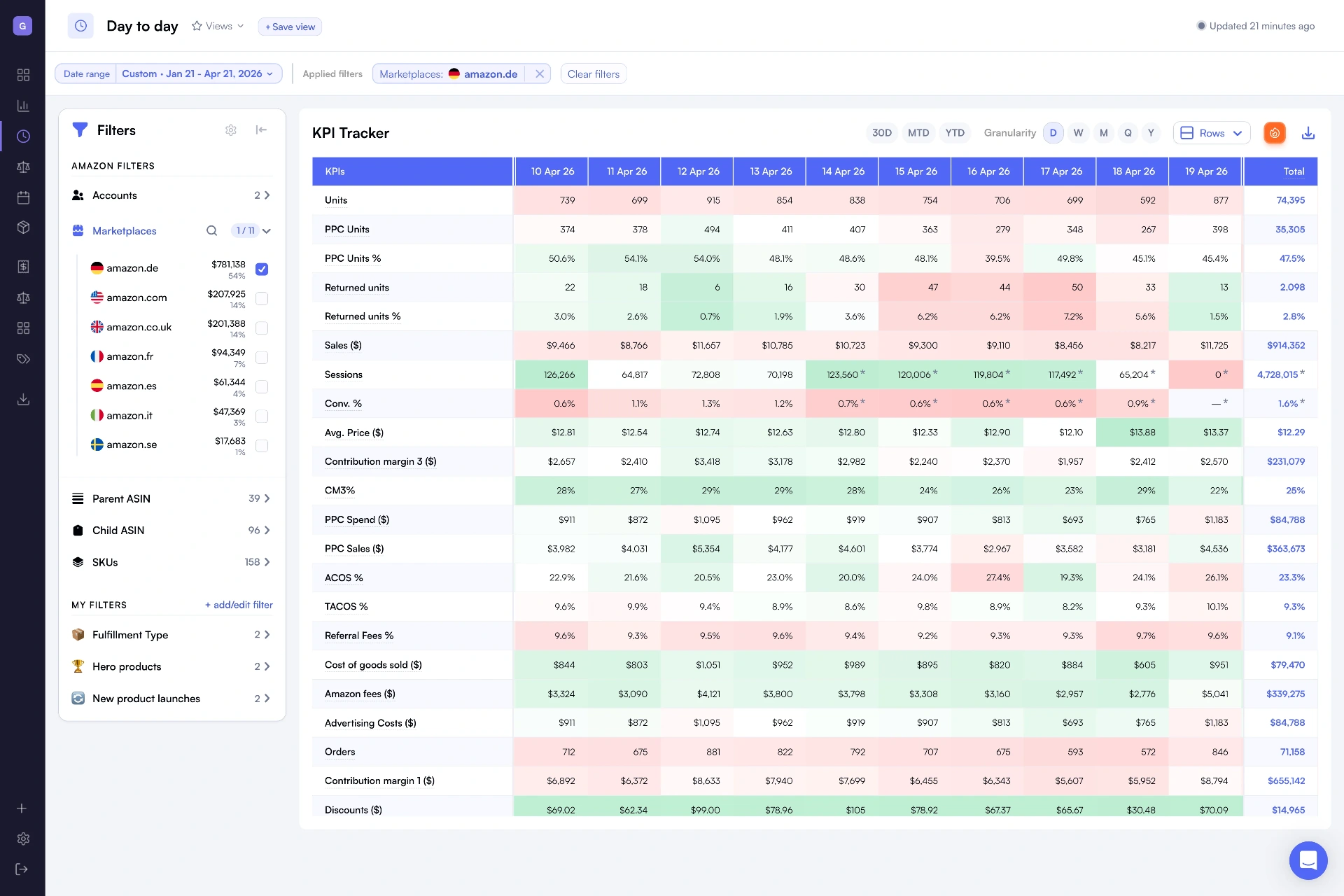Download the KPI Tracker table

(x=1308, y=133)
